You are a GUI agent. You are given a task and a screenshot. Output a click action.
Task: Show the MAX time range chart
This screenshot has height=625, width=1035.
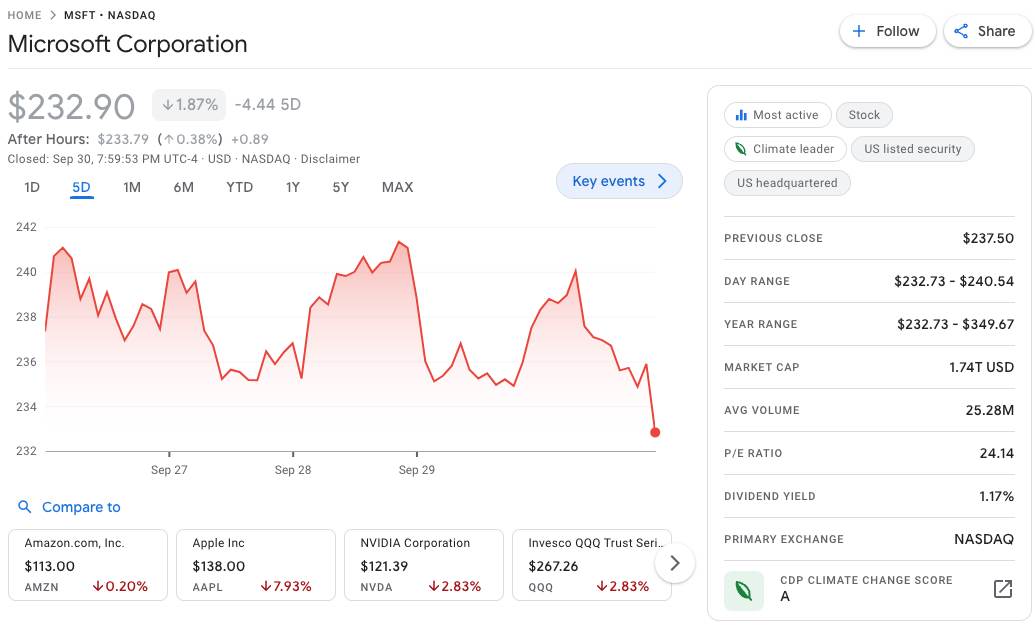[397, 187]
